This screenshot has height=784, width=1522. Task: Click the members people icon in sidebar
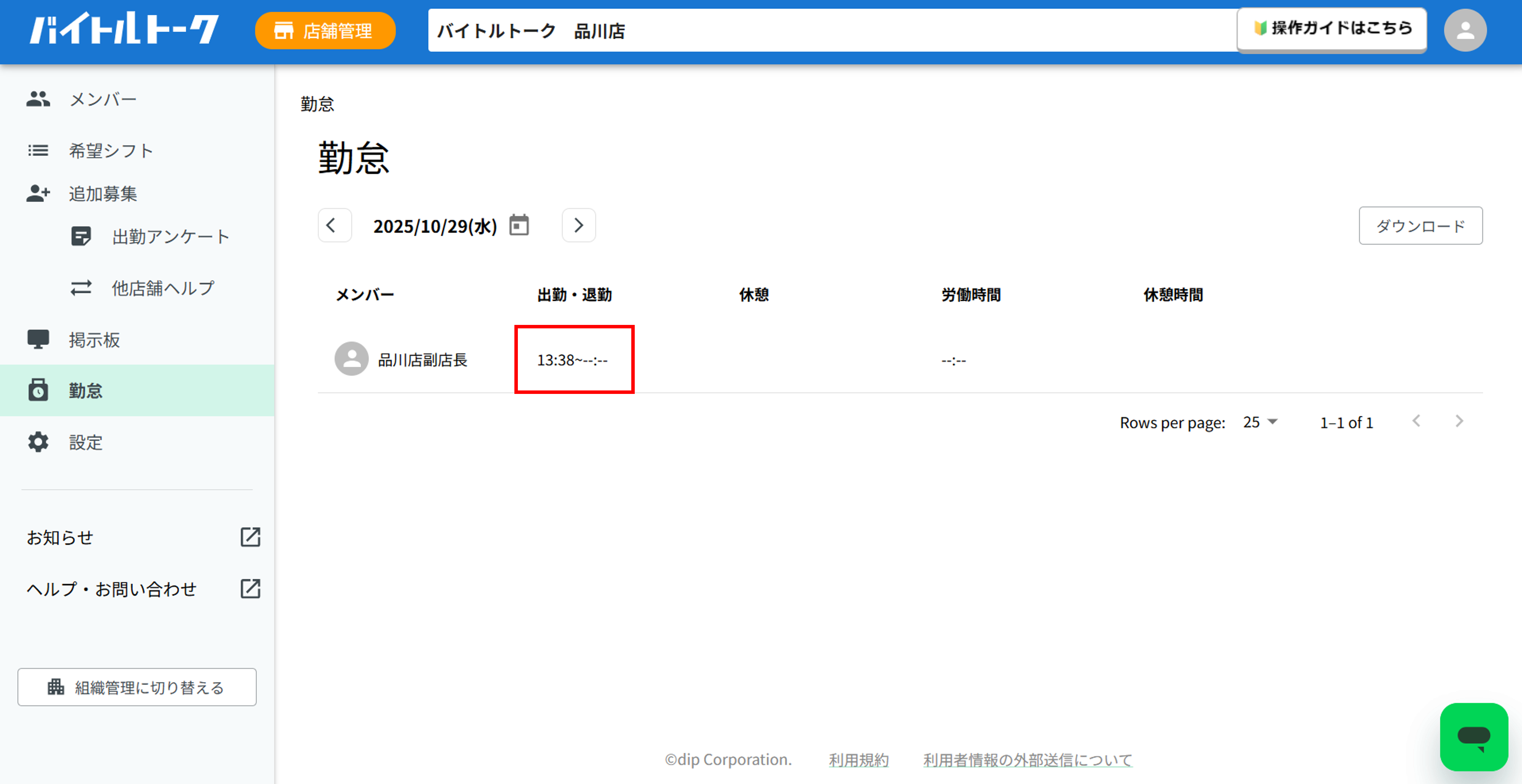(39, 99)
